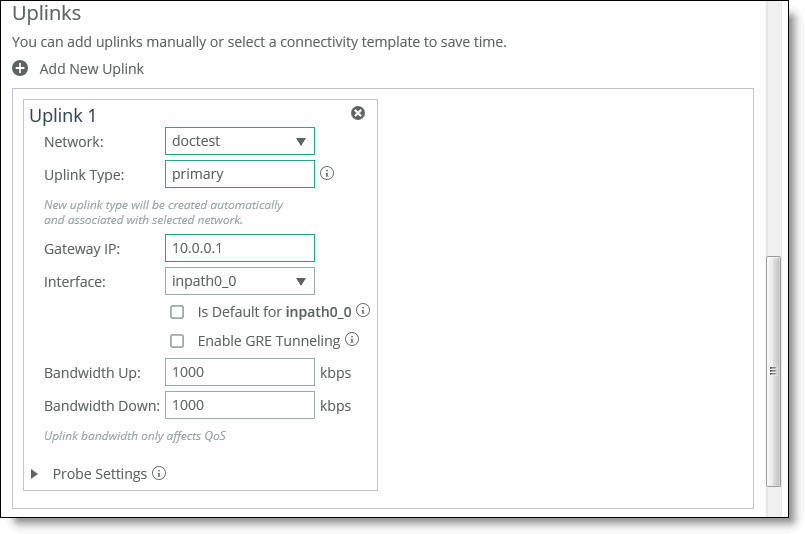
Task: Click info icon next to Is Default
Action: click(x=364, y=310)
